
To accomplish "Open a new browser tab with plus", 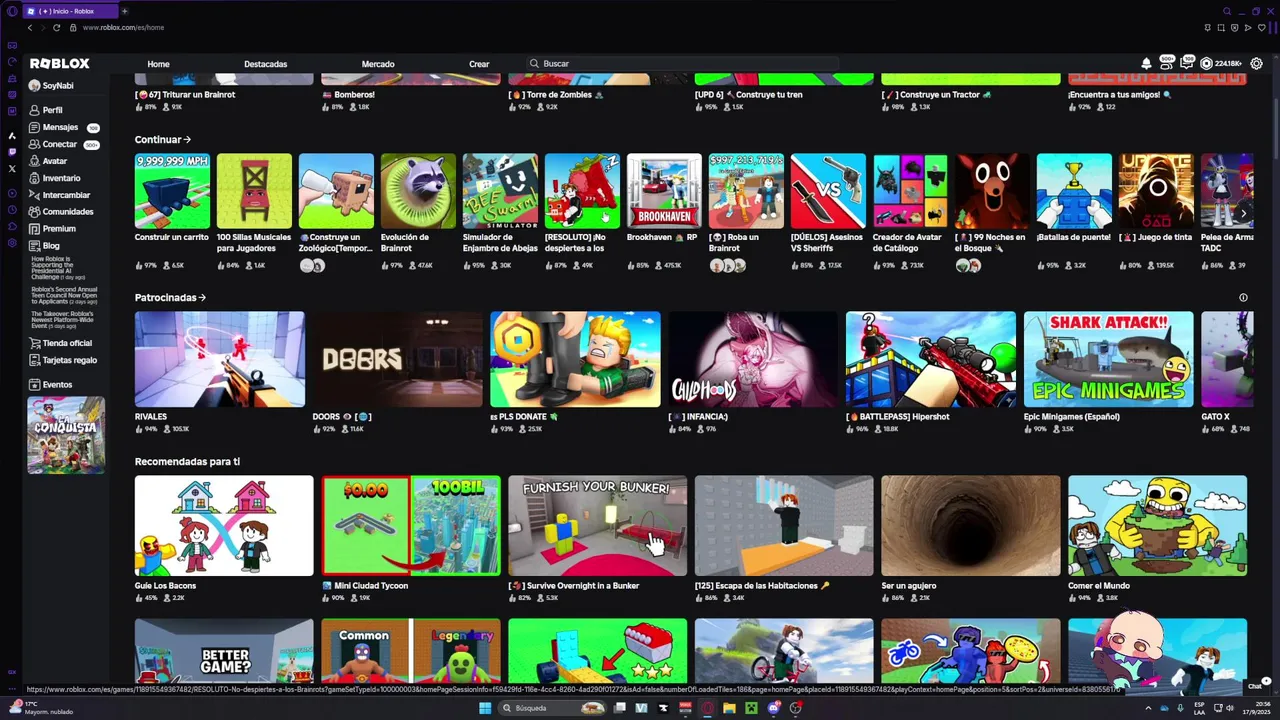I will (124, 11).
